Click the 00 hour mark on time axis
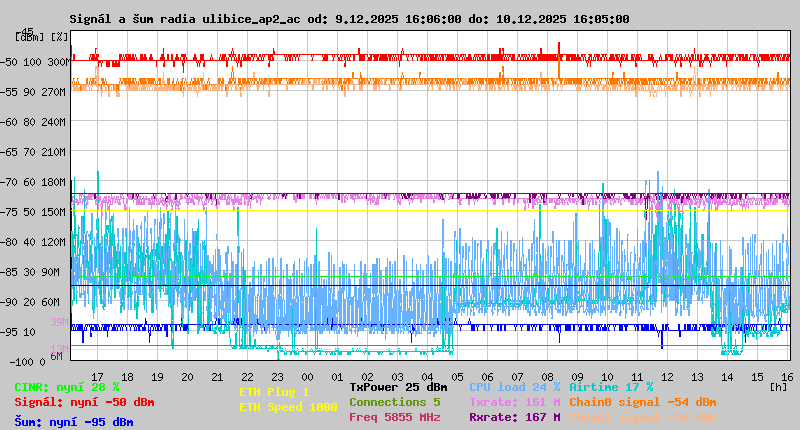The width and height of the screenshot is (800, 430). click(x=308, y=377)
